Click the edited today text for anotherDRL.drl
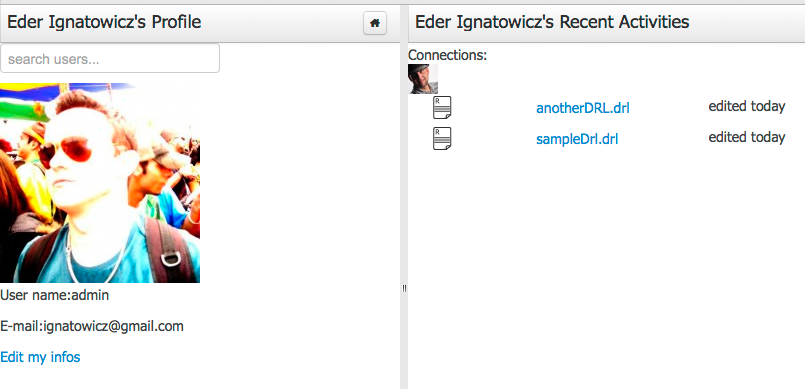 [x=746, y=106]
